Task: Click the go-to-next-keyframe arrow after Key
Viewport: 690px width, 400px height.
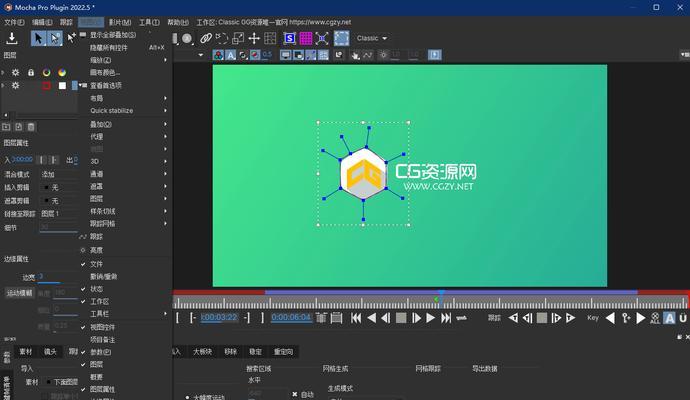Action: [x=641, y=318]
